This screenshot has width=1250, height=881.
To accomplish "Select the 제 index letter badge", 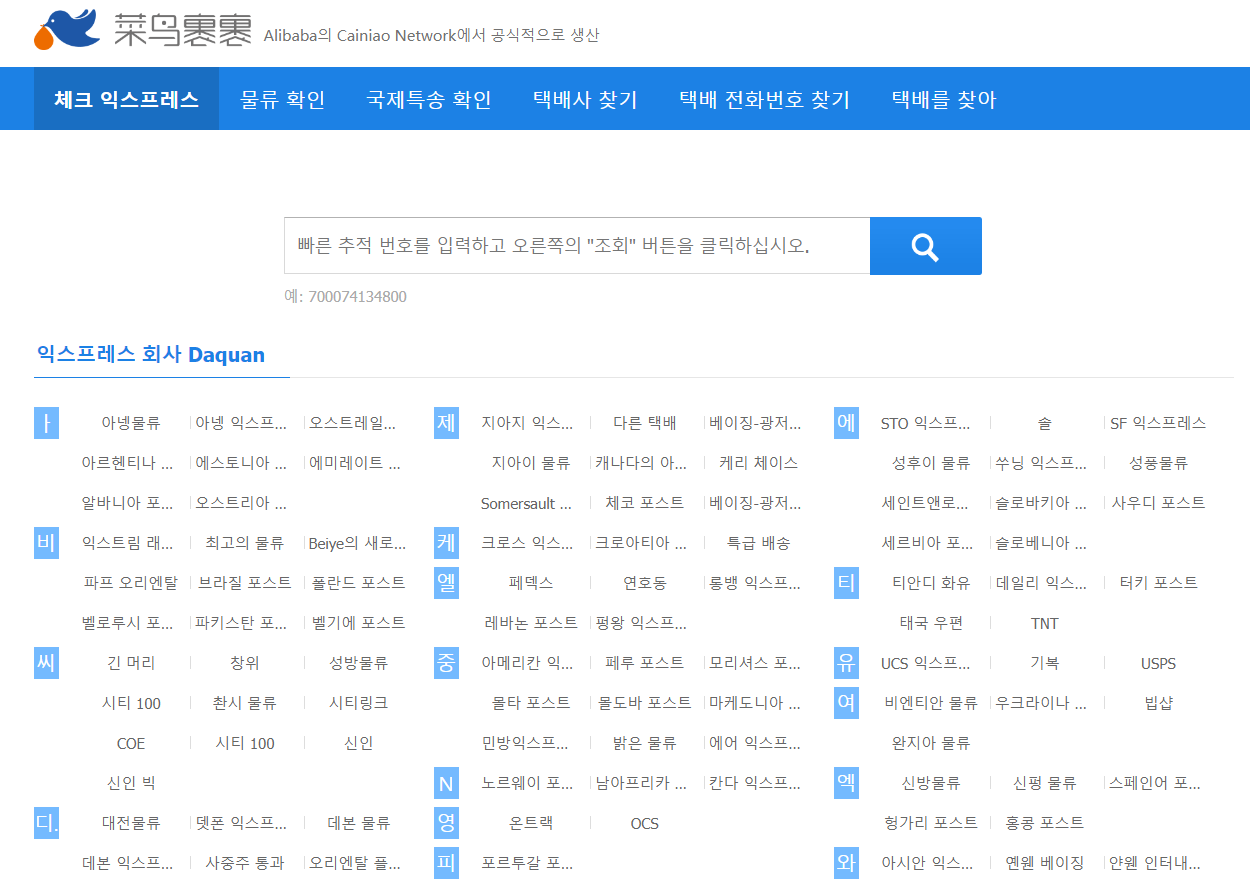I will (x=446, y=423).
